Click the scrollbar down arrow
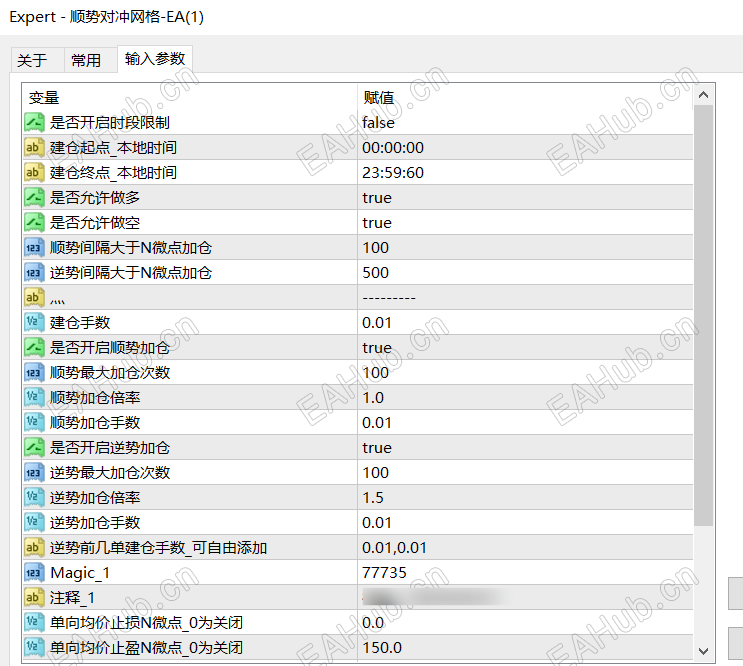Image resolution: width=743 pixels, height=666 pixels. click(x=704, y=651)
